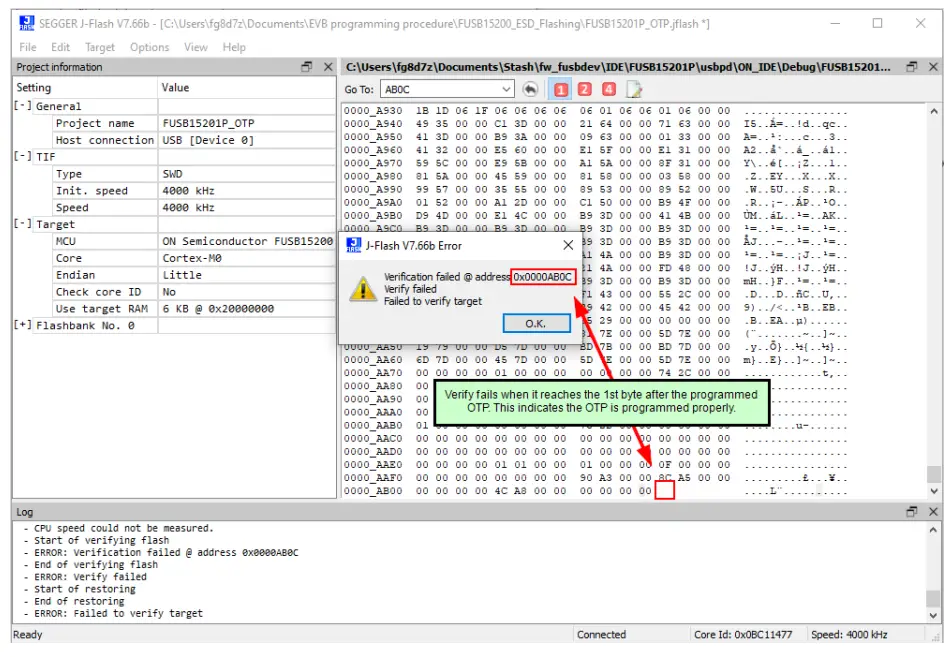Click log line 'ERROR: Verify failed'
This screenshot has height=657, width=951.
90,576
